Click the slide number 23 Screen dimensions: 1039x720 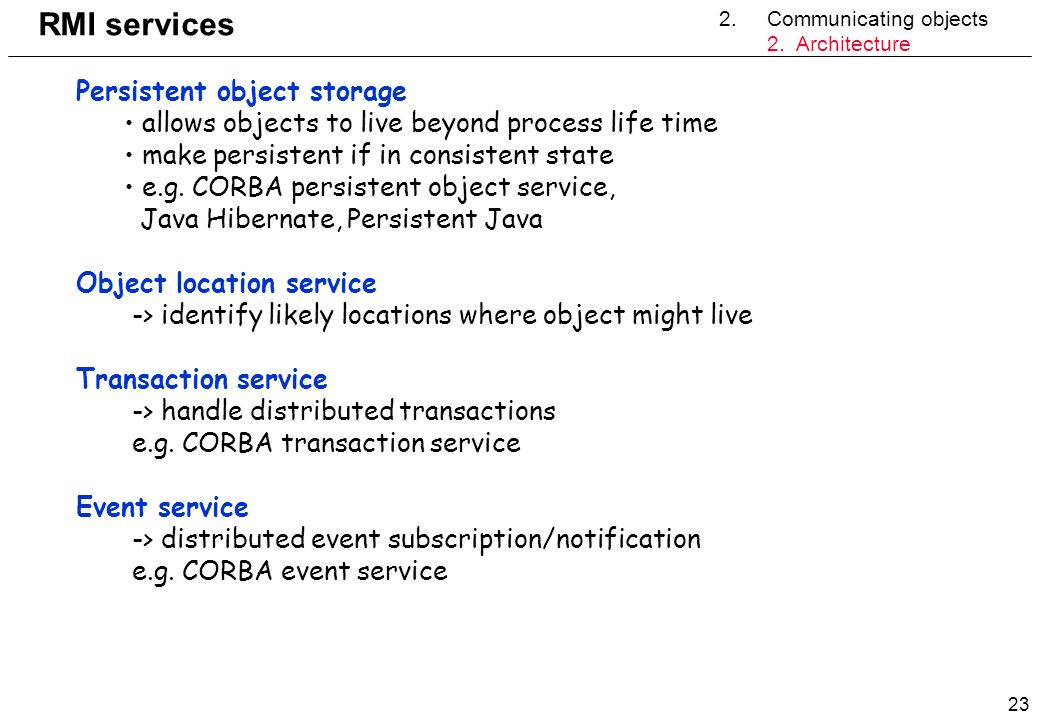(x=1018, y=703)
